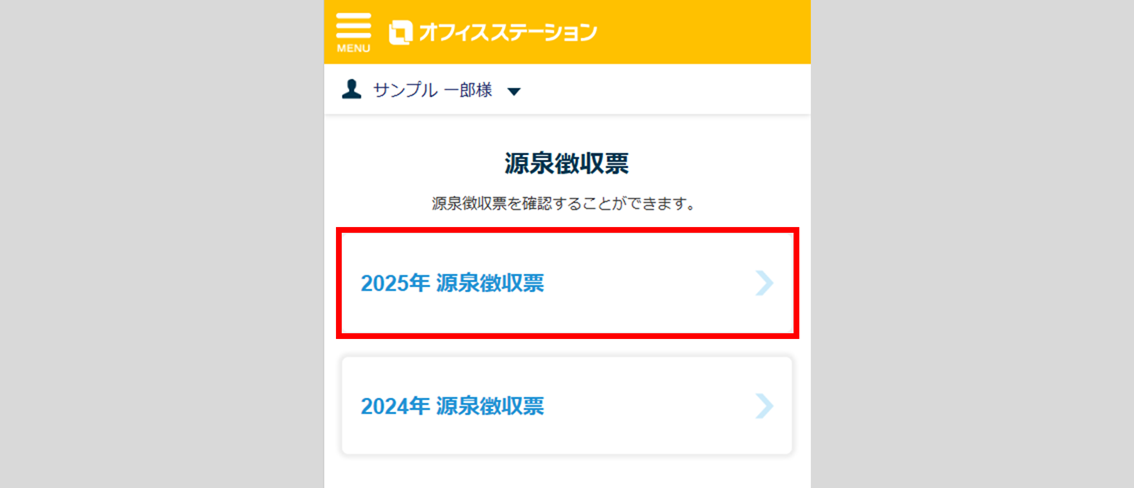
Task: Click the chevron on the 2024年 card
Action: click(x=765, y=406)
